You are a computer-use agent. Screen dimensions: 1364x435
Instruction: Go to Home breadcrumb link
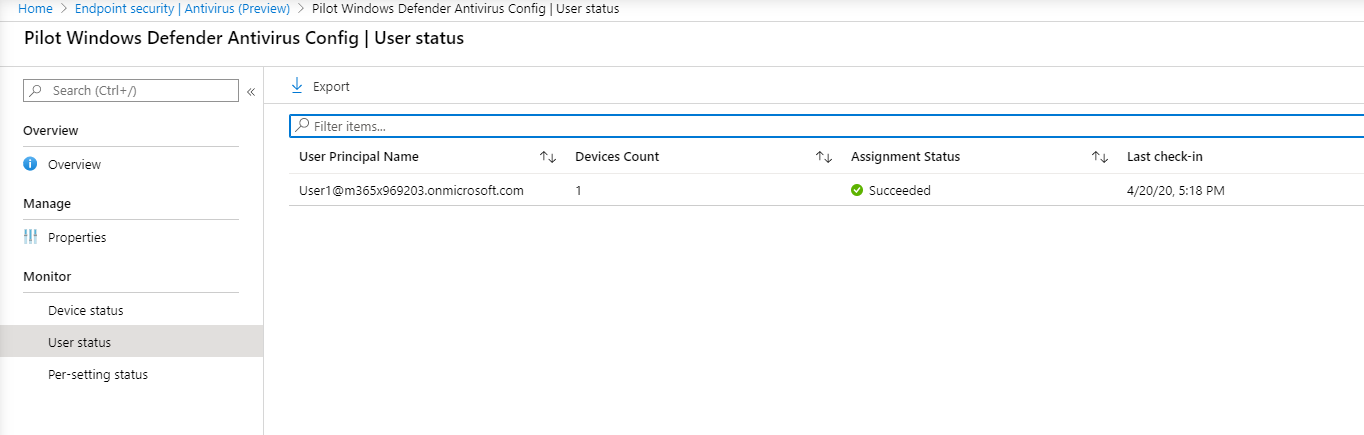pyautogui.click(x=35, y=8)
